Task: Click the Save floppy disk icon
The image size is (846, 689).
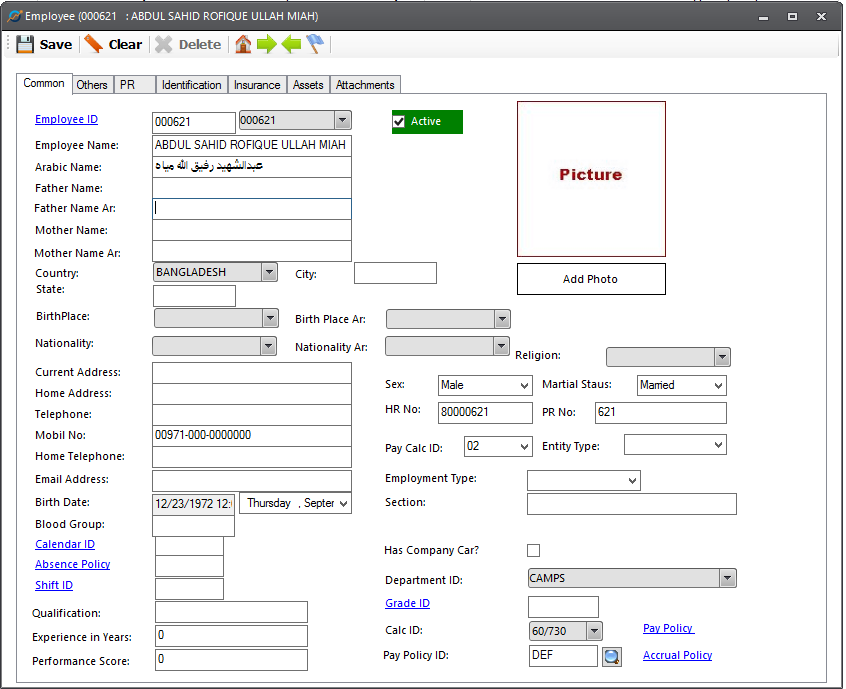Action: (25, 44)
